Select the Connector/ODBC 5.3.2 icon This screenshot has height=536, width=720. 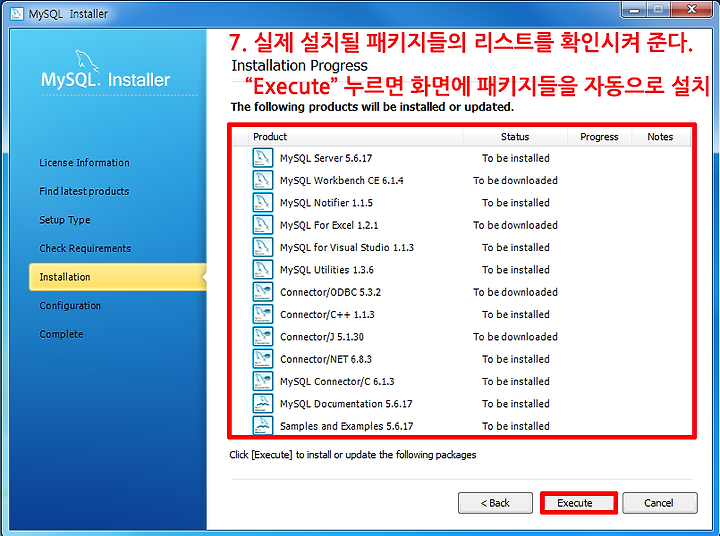click(263, 292)
